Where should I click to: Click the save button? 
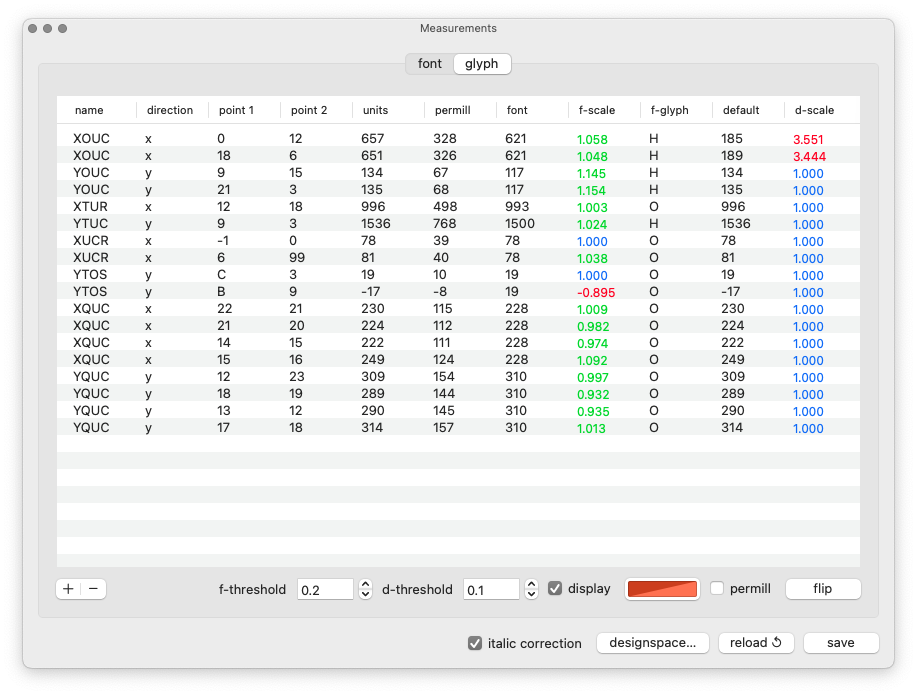[x=840, y=643]
